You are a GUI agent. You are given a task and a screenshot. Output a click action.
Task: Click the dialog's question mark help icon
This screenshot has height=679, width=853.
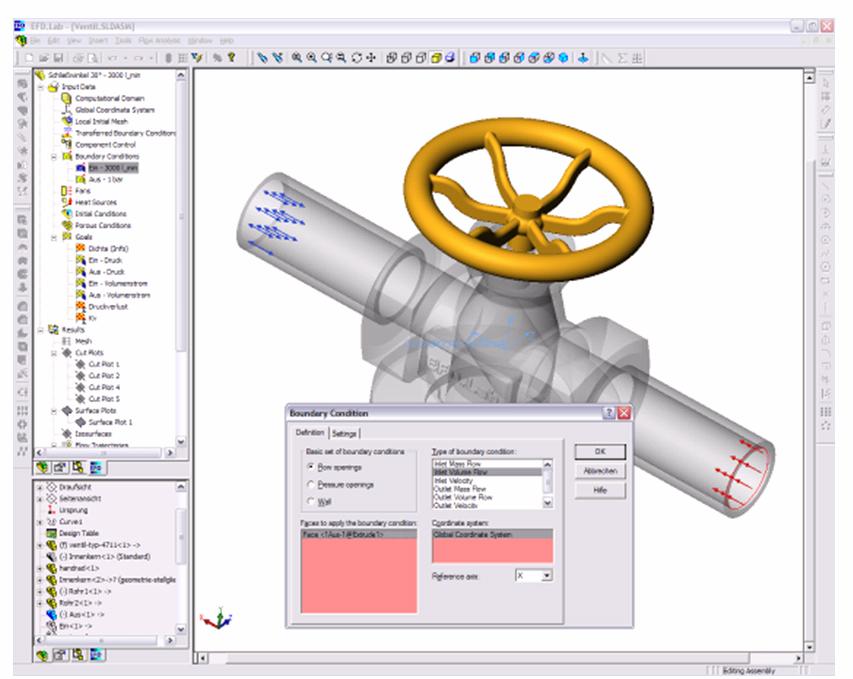point(608,413)
